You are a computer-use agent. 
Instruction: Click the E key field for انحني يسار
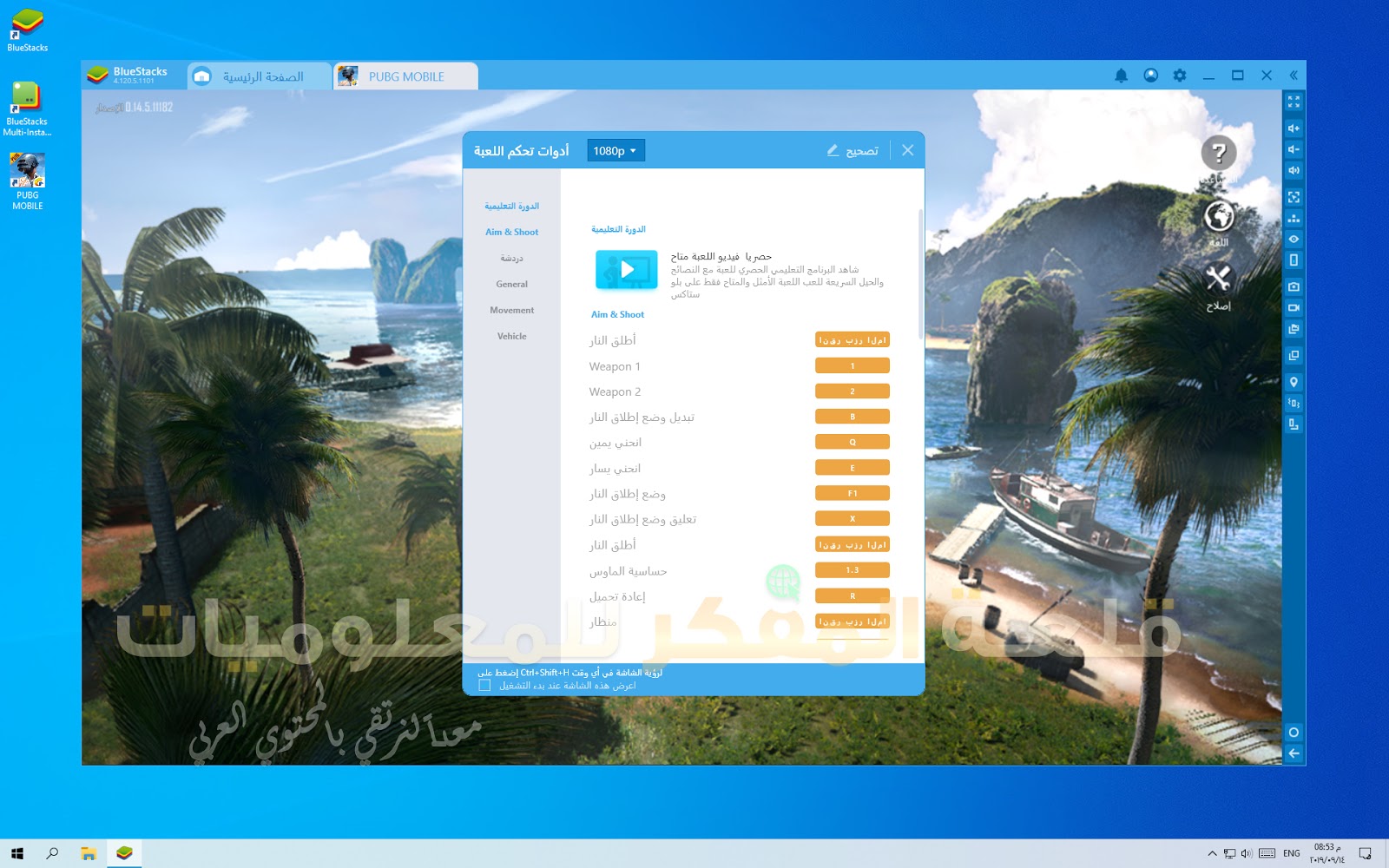coord(852,468)
